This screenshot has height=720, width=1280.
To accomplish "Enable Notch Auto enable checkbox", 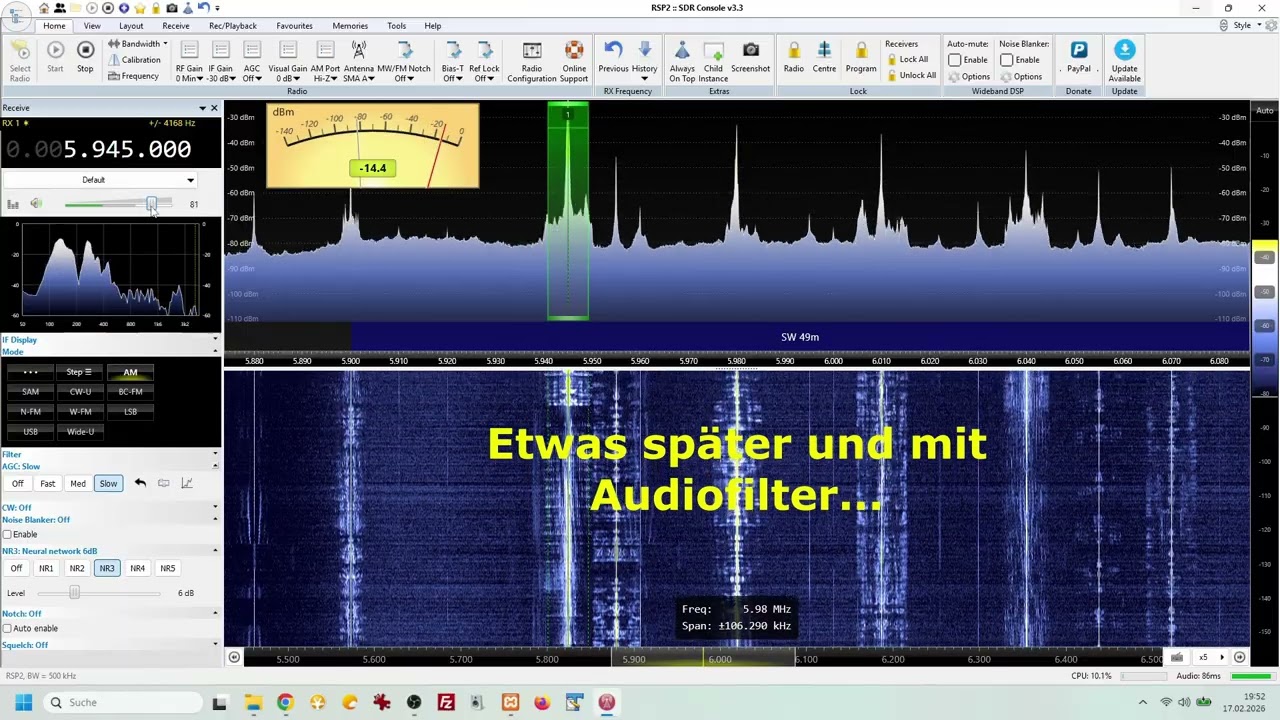I will [x=7, y=628].
